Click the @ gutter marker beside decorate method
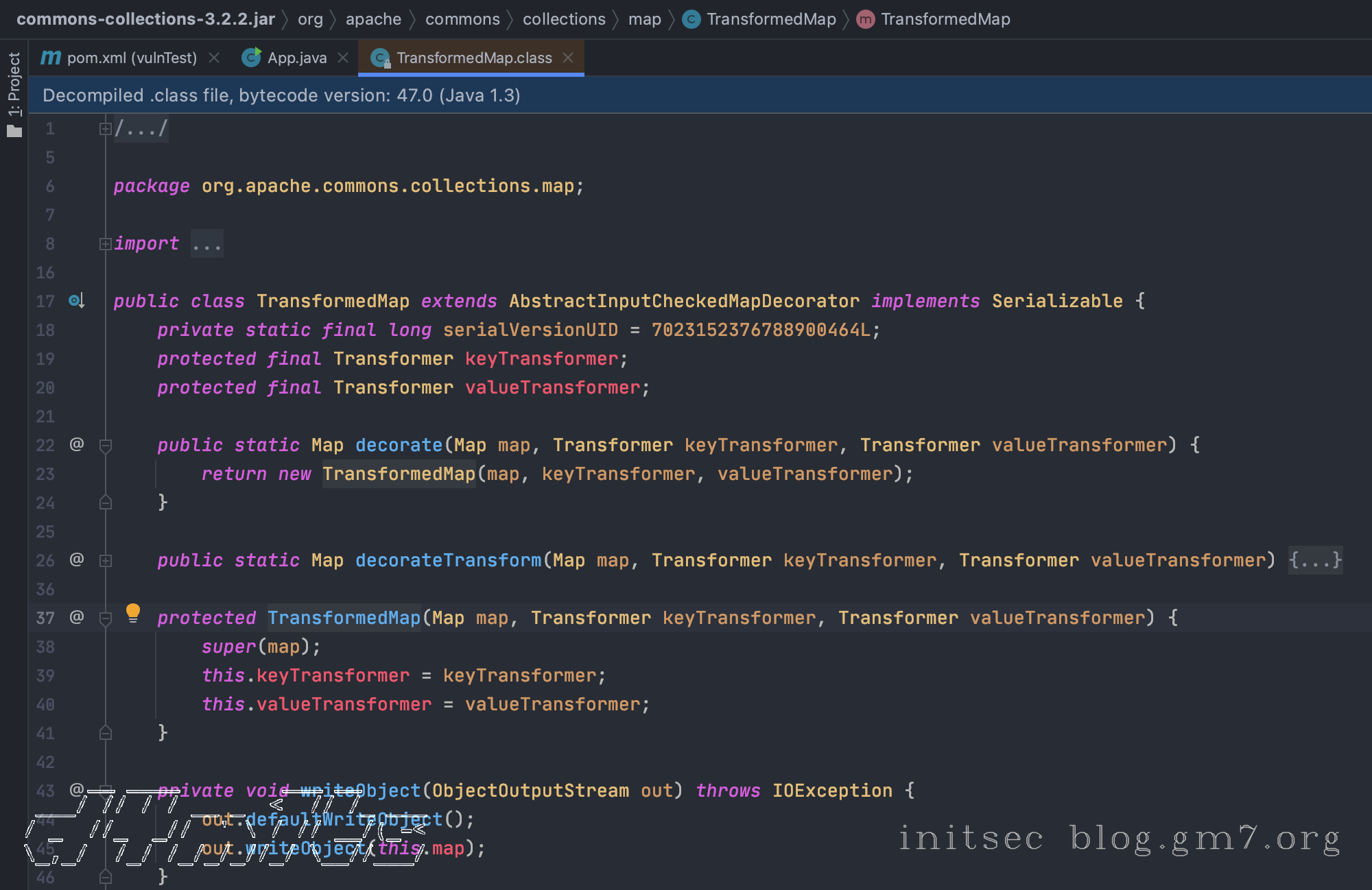 [77, 444]
